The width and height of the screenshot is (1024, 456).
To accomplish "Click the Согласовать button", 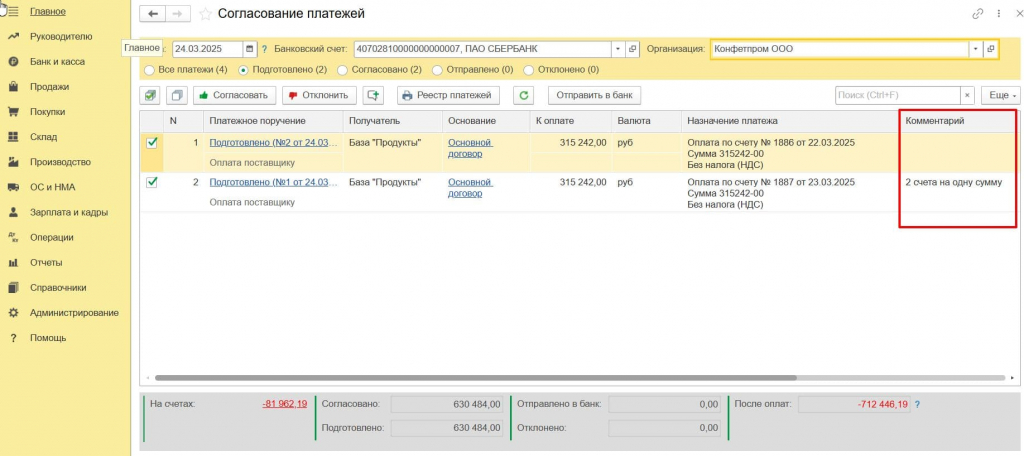I will pos(234,95).
